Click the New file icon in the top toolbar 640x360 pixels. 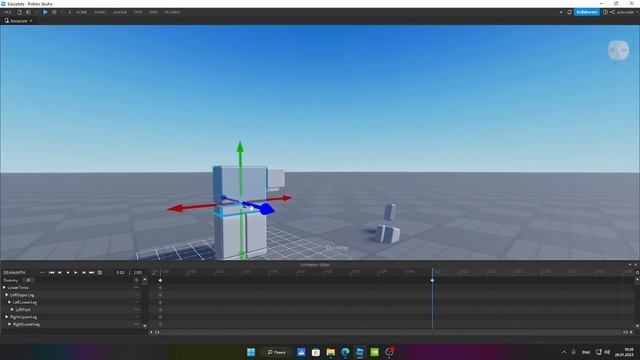point(19,12)
